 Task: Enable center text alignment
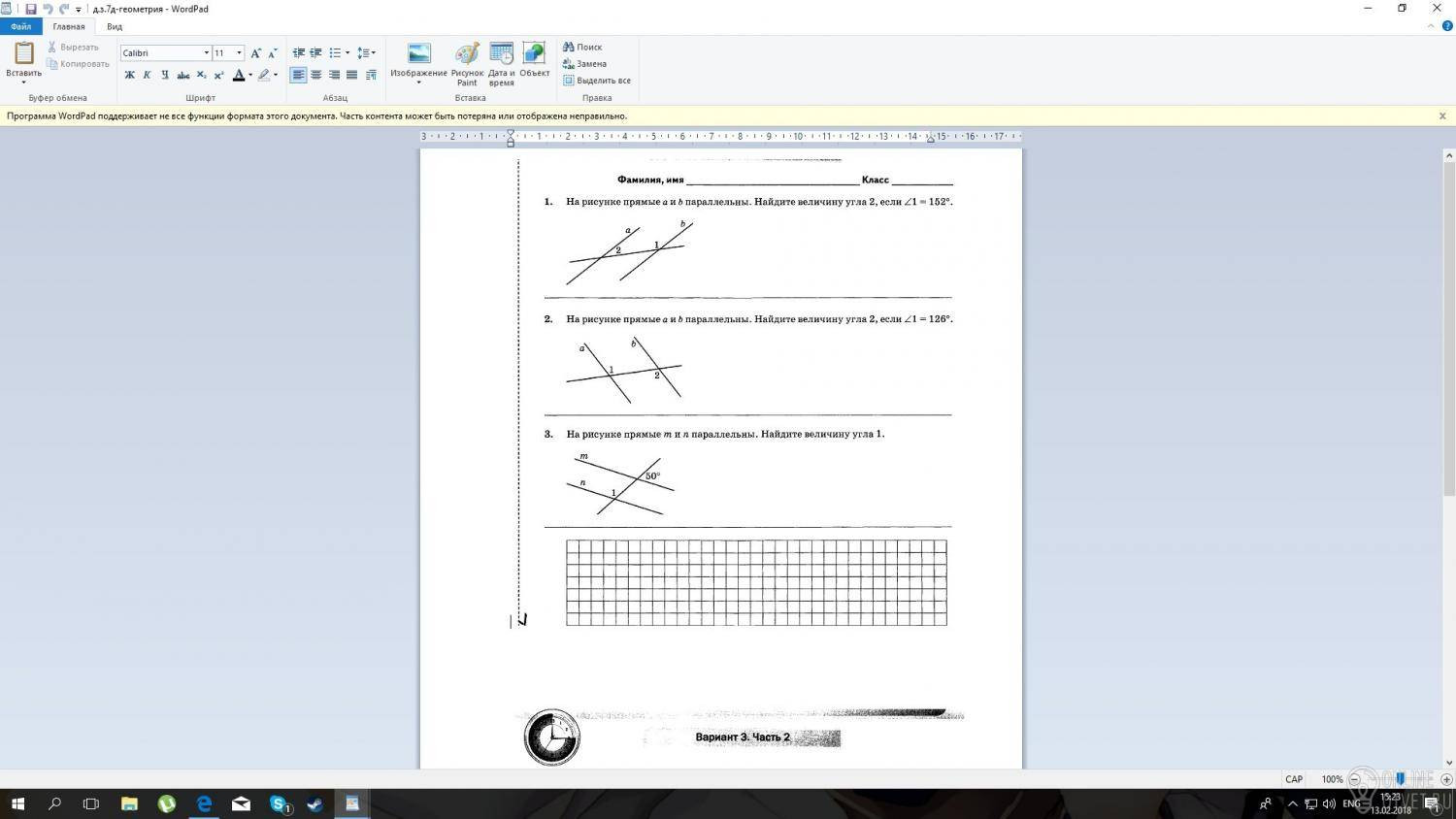pos(316,75)
